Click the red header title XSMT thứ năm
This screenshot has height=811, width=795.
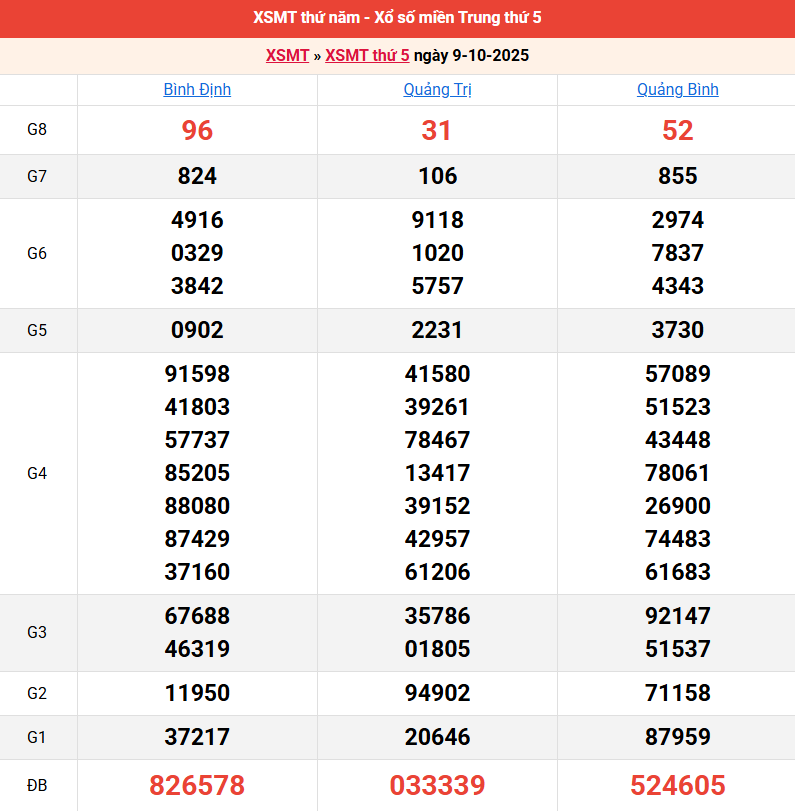pyautogui.click(x=397, y=18)
